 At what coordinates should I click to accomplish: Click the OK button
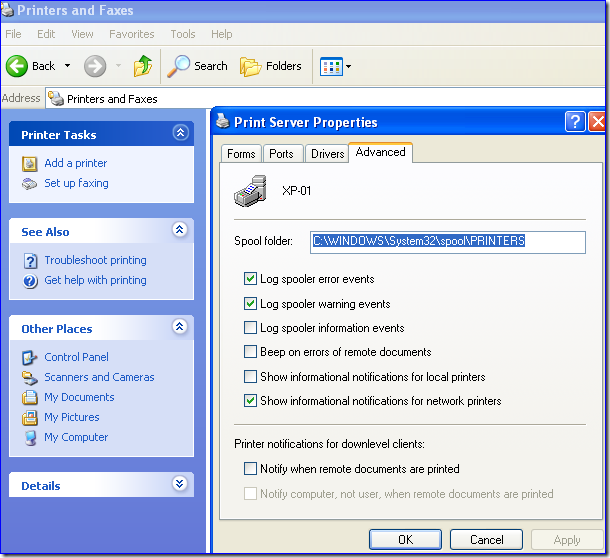[x=405, y=540]
